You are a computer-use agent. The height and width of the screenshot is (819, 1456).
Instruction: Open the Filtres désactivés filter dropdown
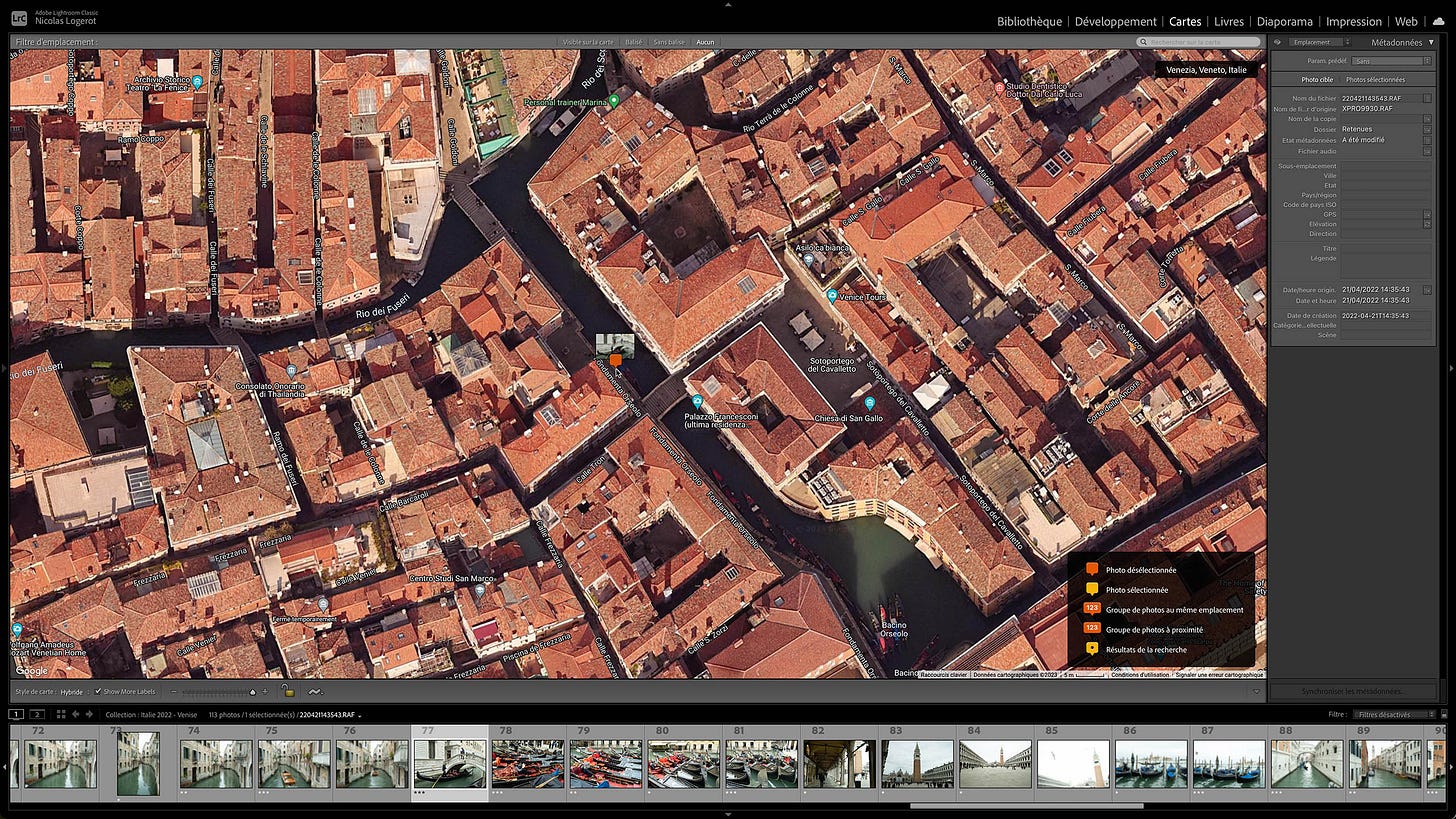[x=1394, y=714]
